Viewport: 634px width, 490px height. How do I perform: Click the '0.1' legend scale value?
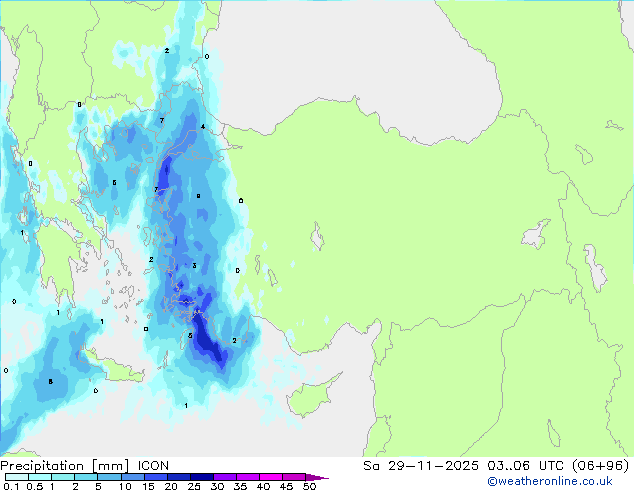point(11,486)
